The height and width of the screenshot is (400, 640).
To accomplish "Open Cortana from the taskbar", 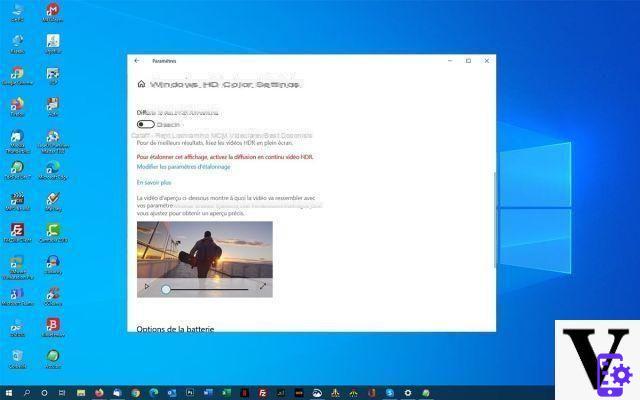I will coord(44,393).
